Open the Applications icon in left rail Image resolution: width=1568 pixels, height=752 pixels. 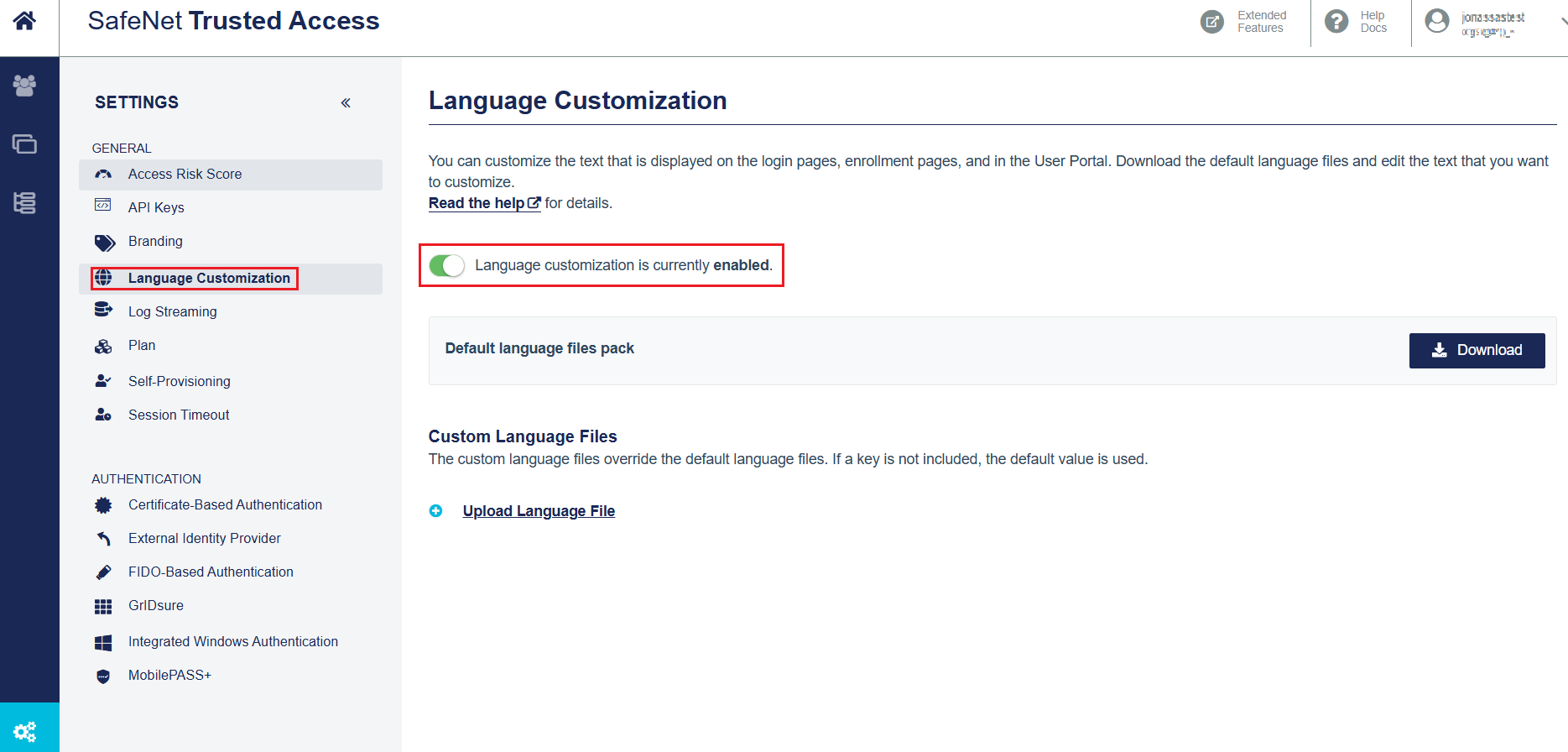[24, 144]
